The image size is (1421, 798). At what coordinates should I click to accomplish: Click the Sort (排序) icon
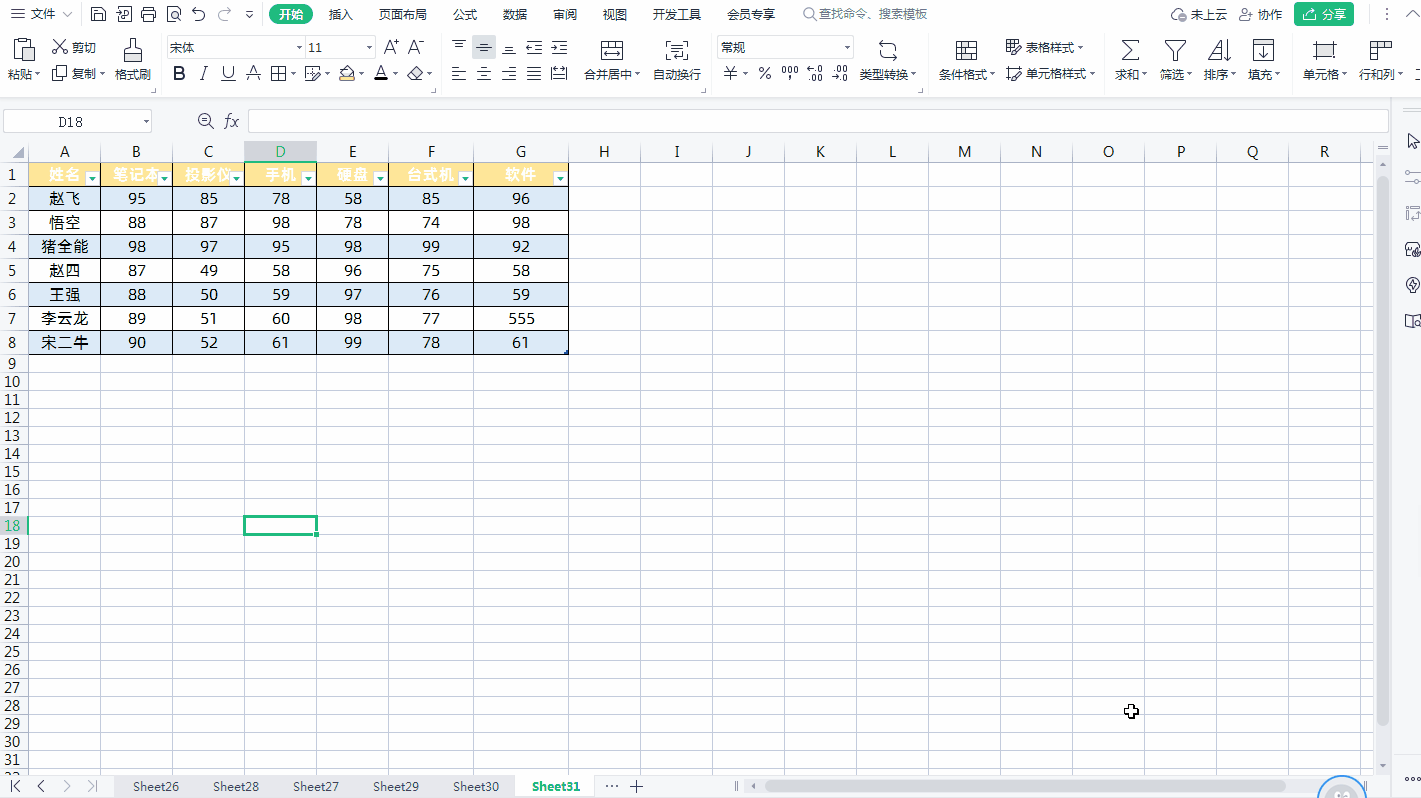[x=1219, y=50]
